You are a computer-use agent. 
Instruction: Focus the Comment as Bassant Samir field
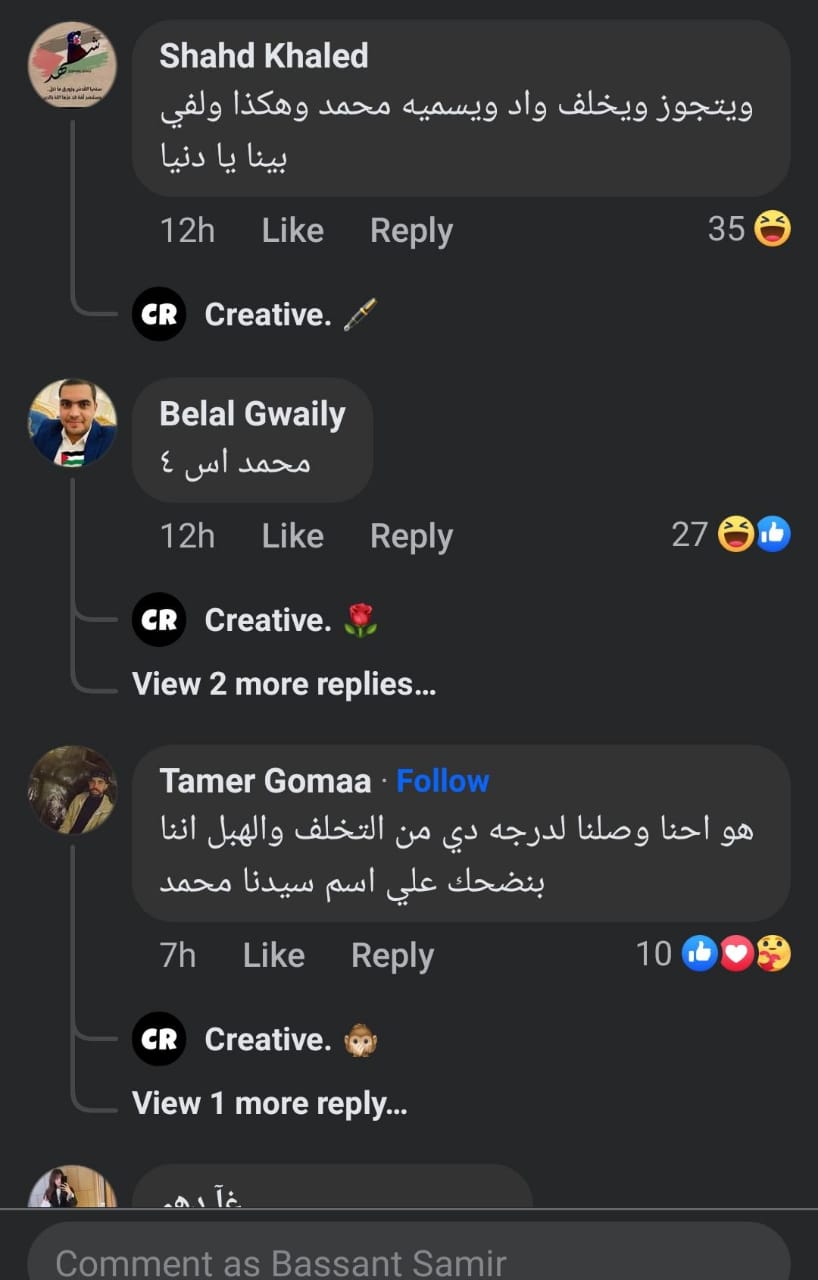click(408, 1262)
